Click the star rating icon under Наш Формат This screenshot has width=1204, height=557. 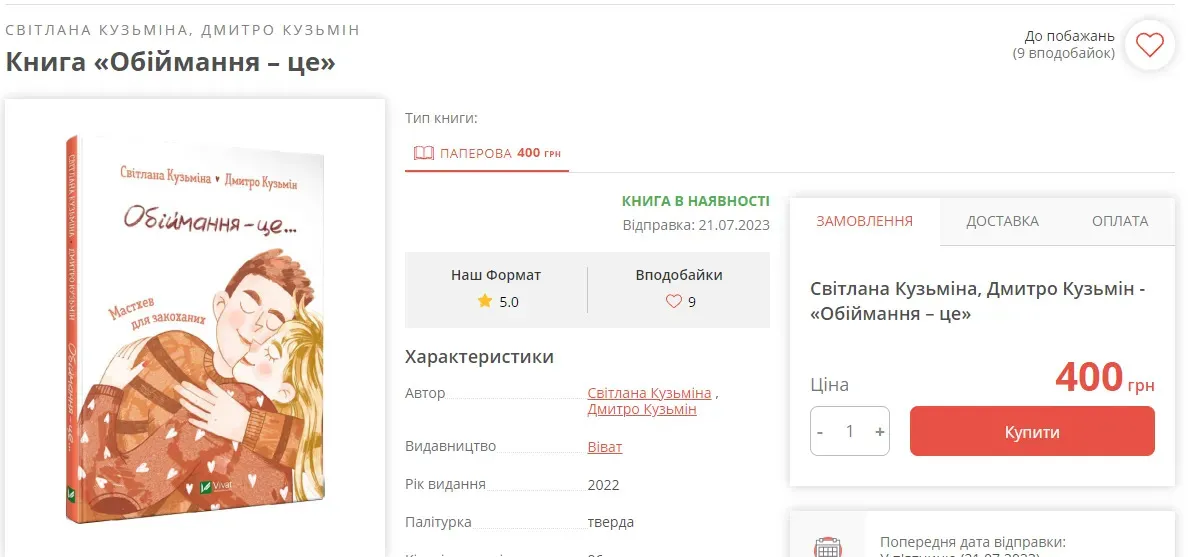(x=485, y=301)
